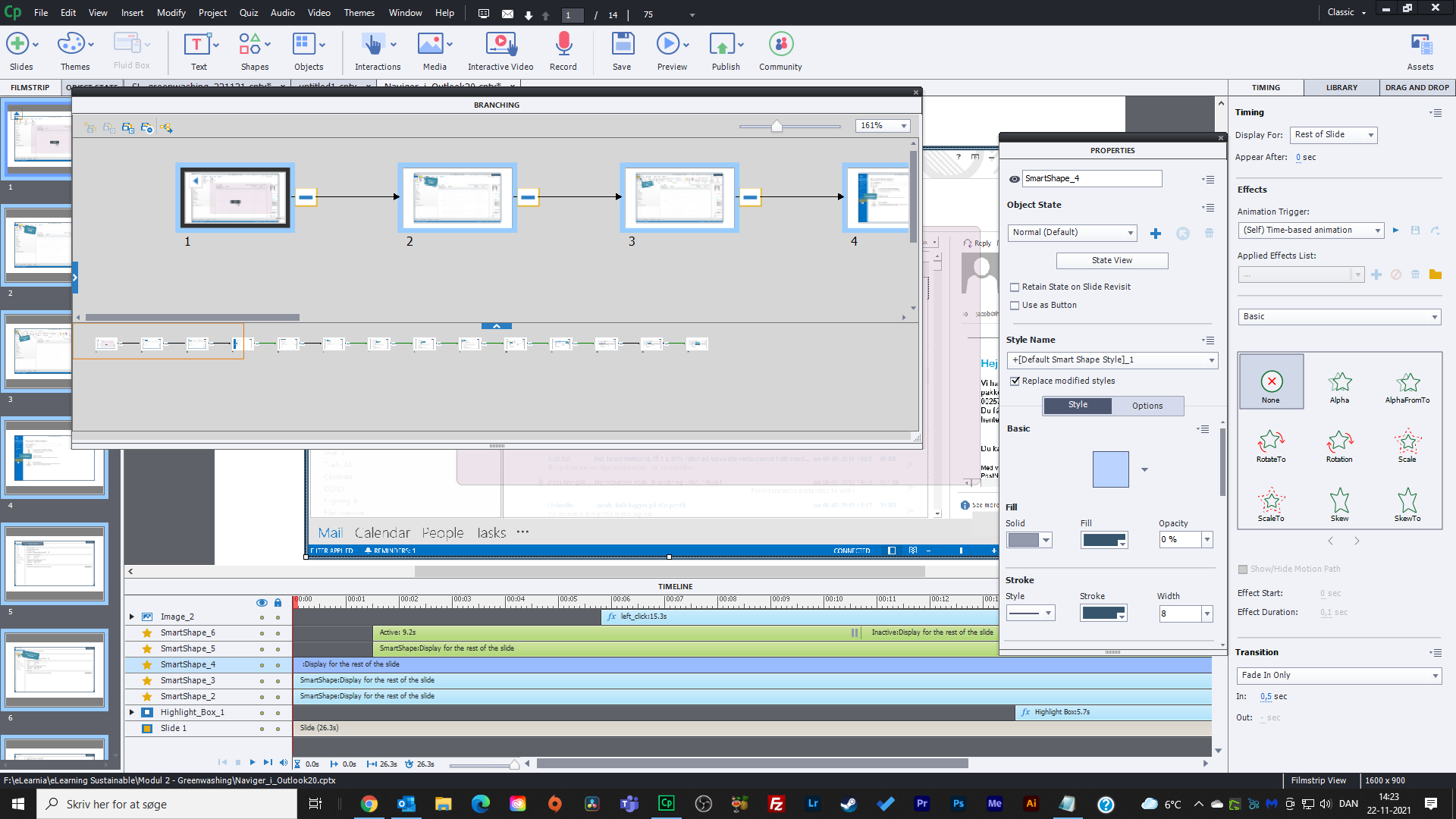Click the branching zoom slider handle
This screenshot has width=1456, height=819.
[777, 127]
